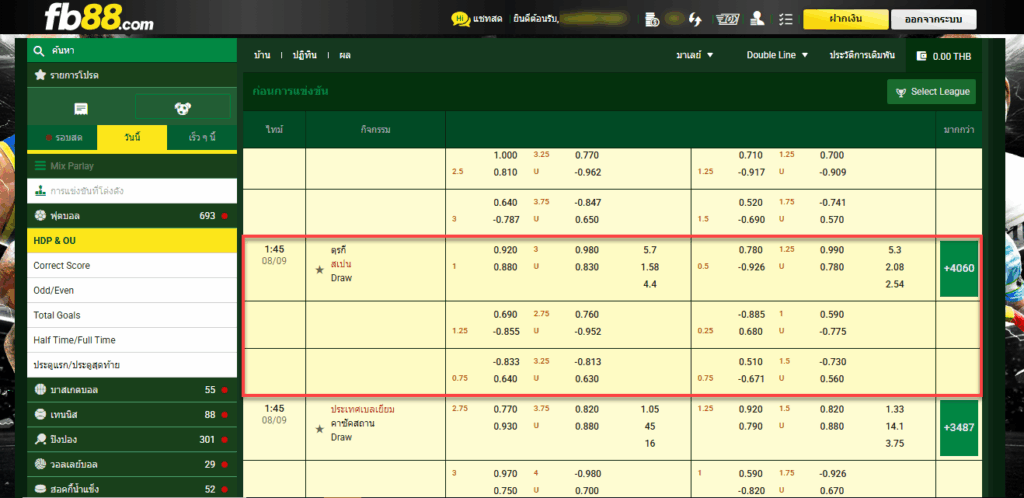Select draw odds 4.4 for Turkey-Spain
Image resolution: width=1024 pixels, height=498 pixels.
(x=650, y=285)
